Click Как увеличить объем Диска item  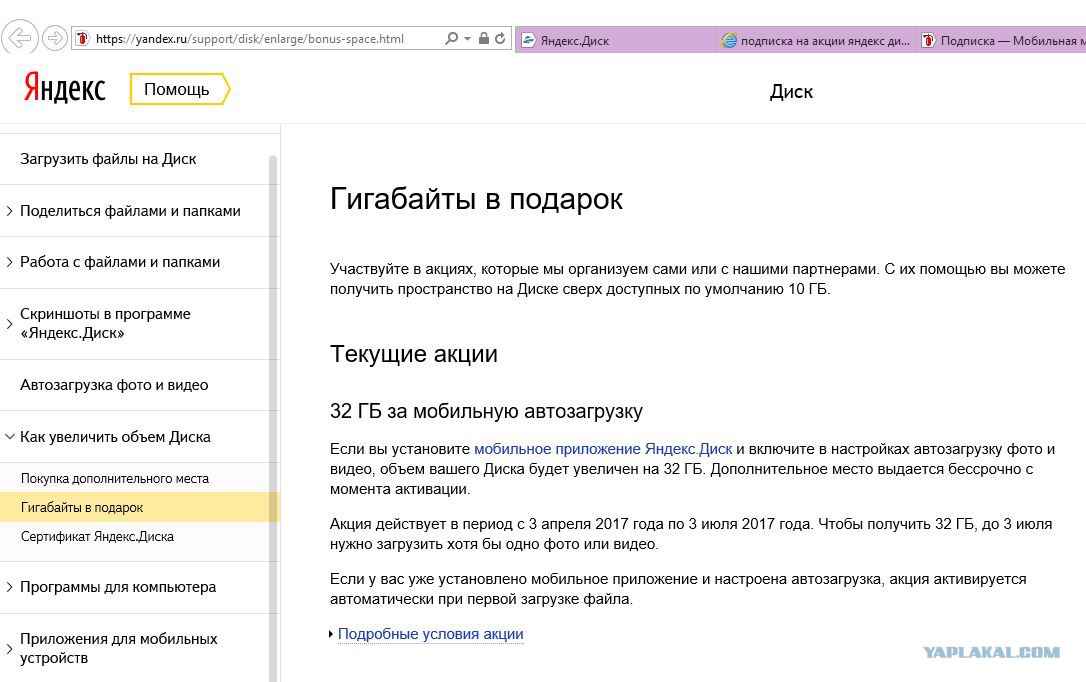[115, 437]
